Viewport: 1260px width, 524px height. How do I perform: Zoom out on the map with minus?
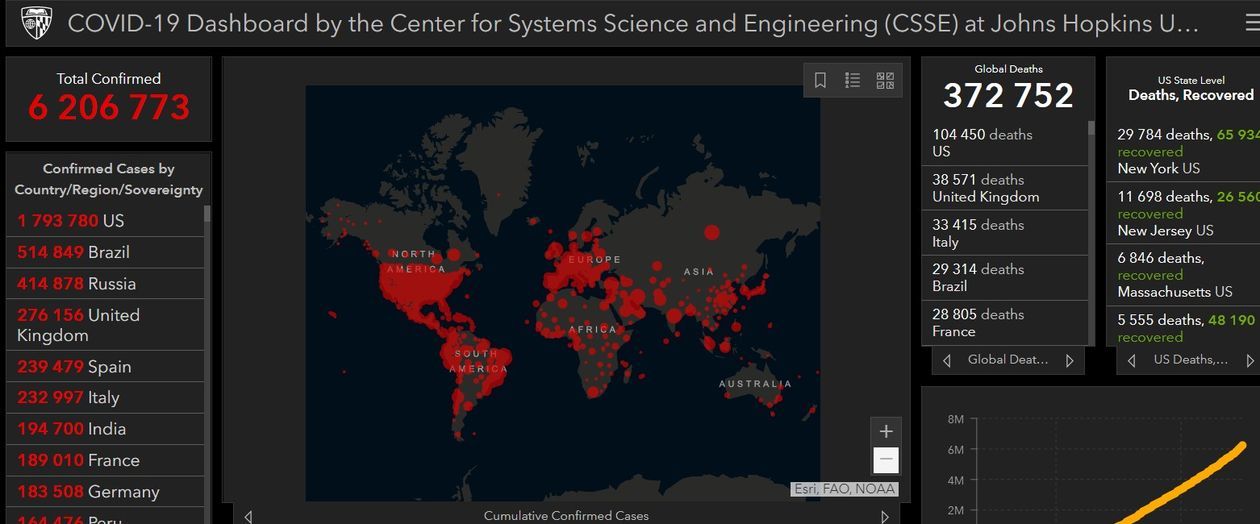click(x=886, y=460)
